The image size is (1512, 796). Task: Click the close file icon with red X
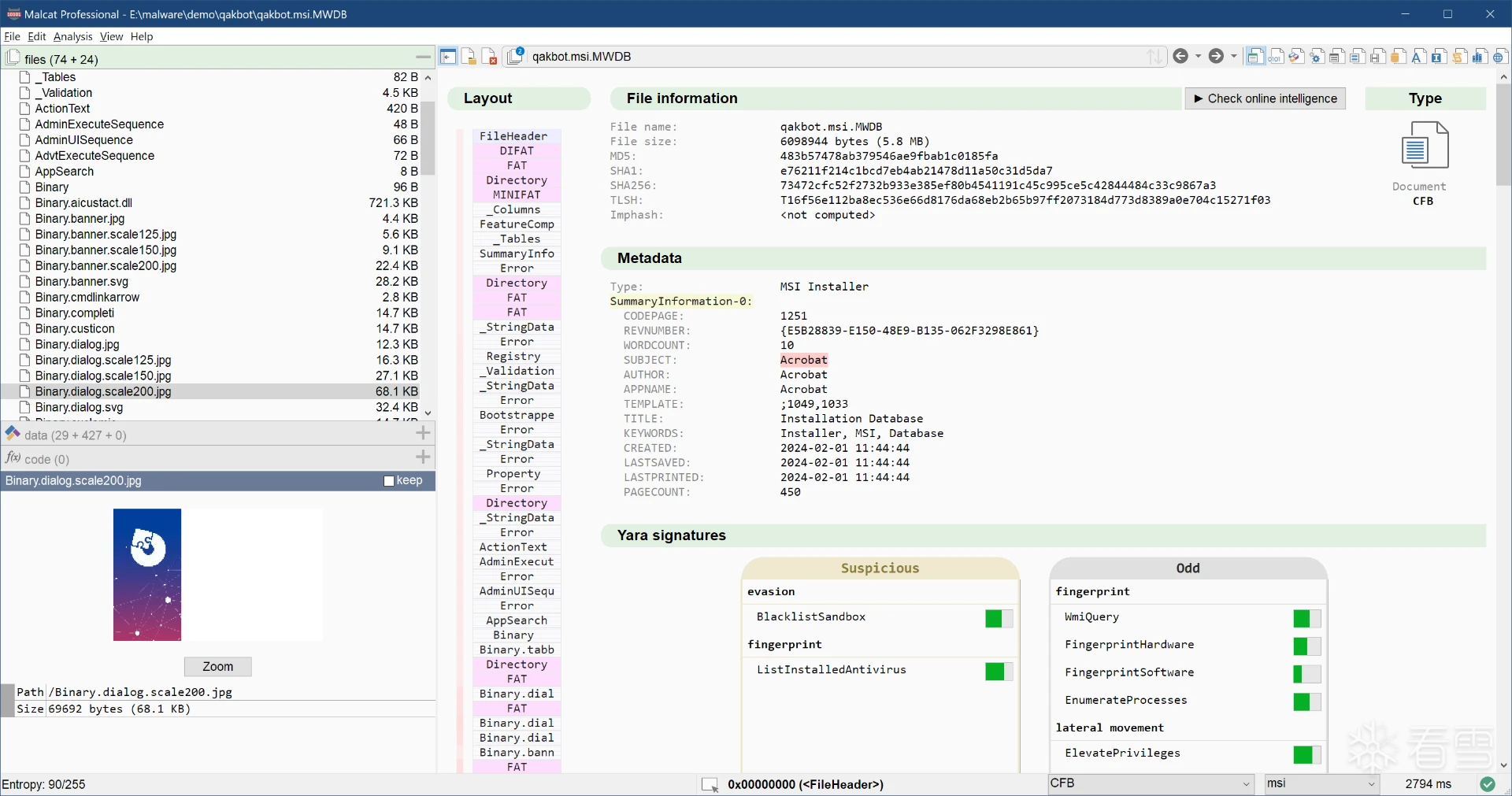pos(489,57)
